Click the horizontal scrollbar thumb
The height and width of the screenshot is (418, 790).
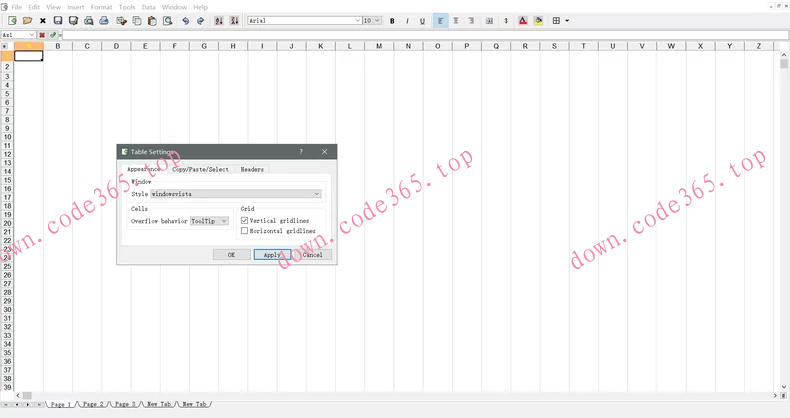pos(27,396)
